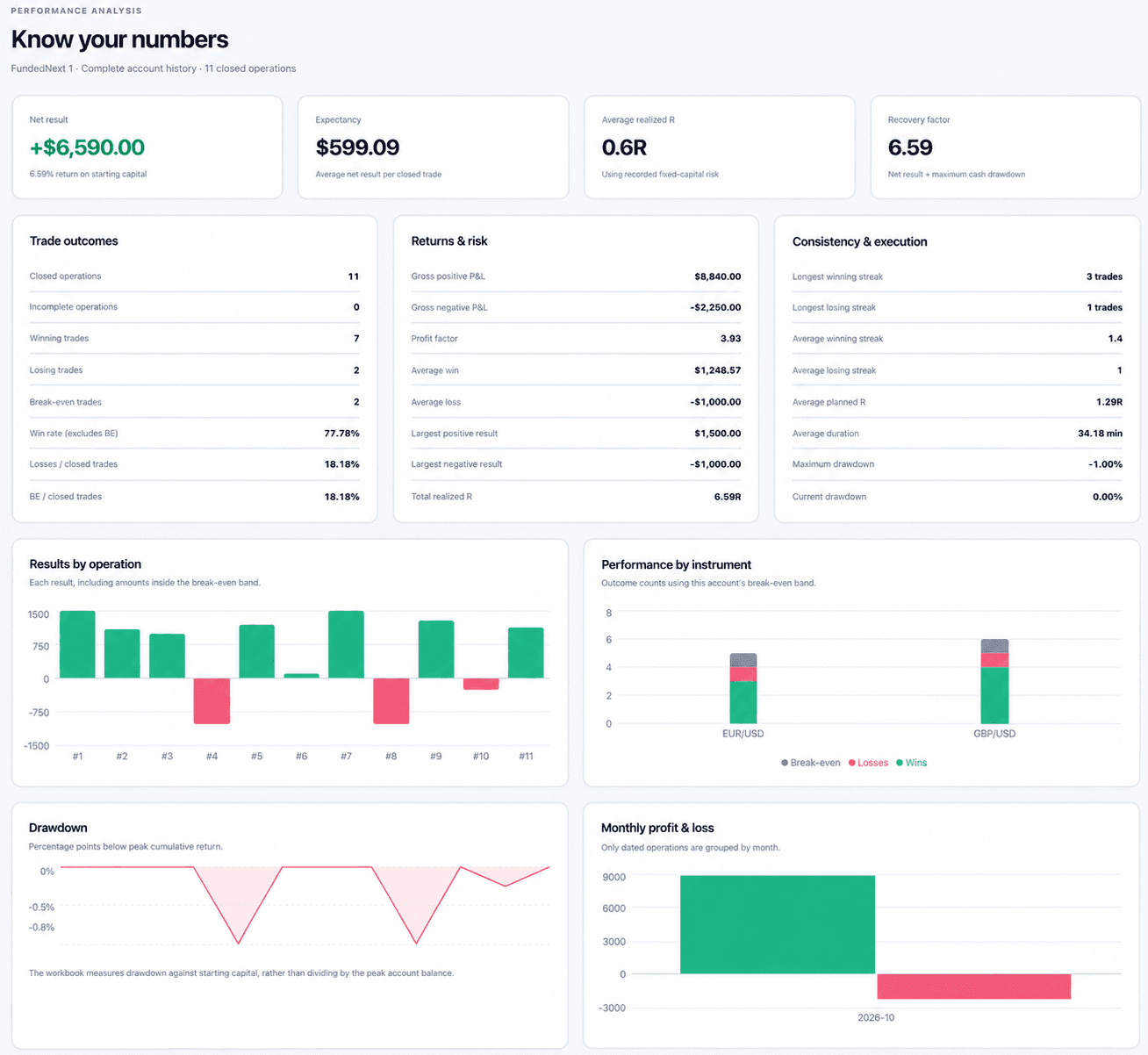Click the 2026-10 month axis label
Viewport: 1148px width, 1055px height.
(876, 1018)
